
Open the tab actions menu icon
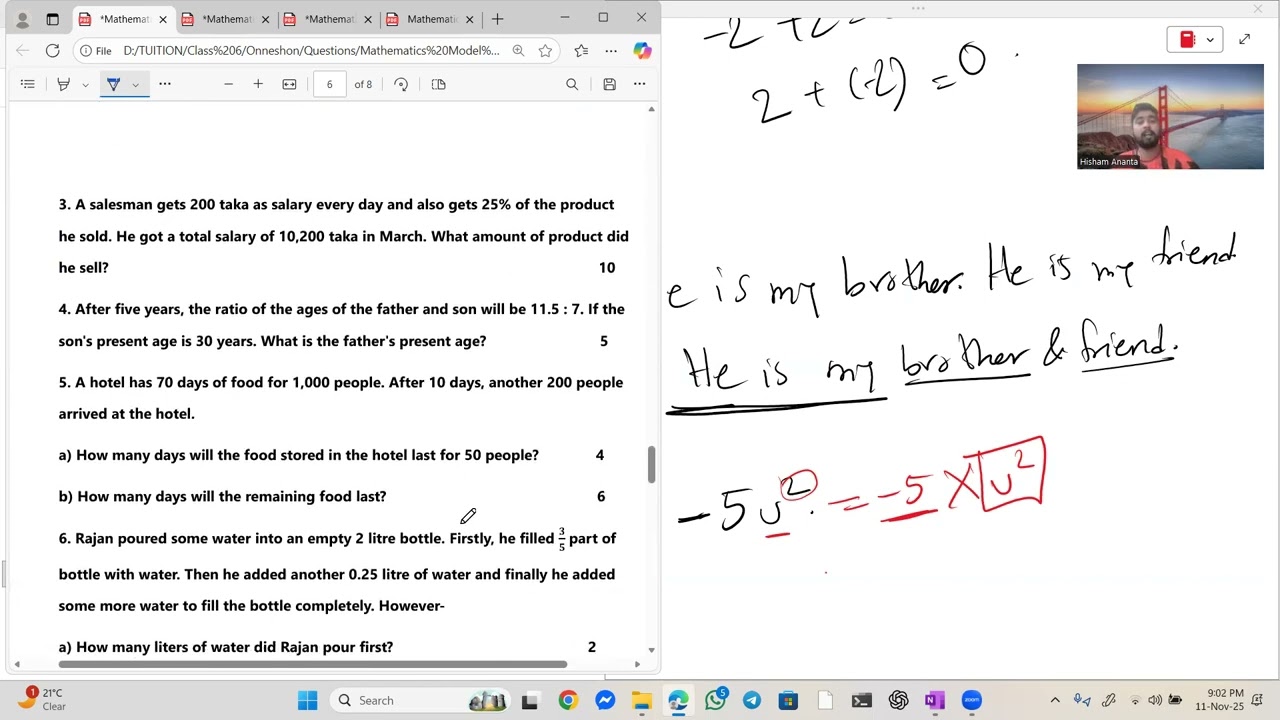coord(52,19)
